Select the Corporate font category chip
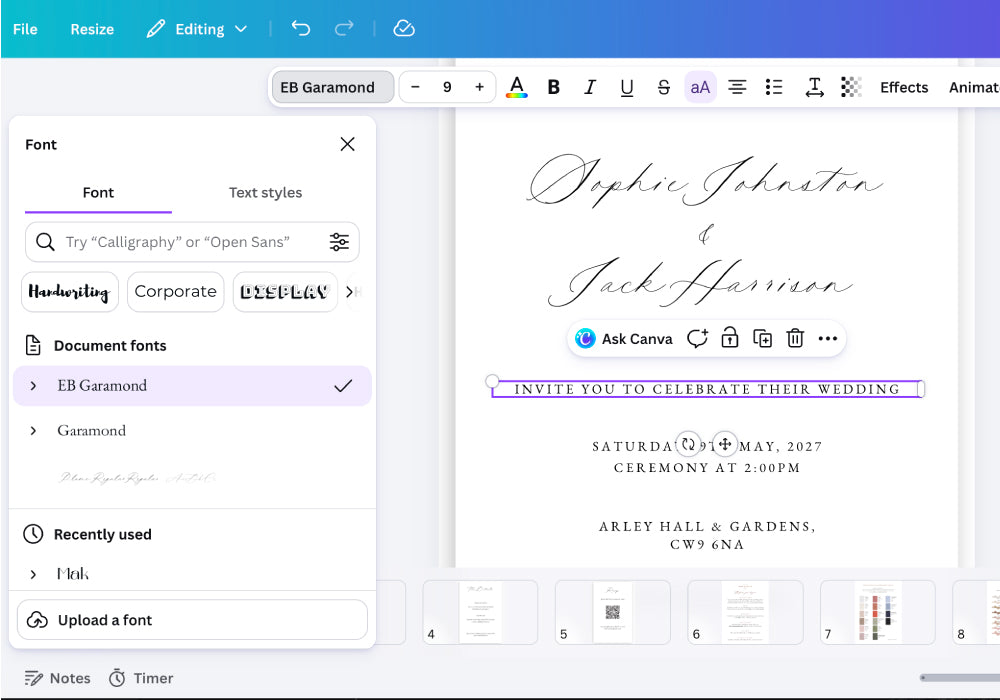1000x700 pixels. (175, 292)
